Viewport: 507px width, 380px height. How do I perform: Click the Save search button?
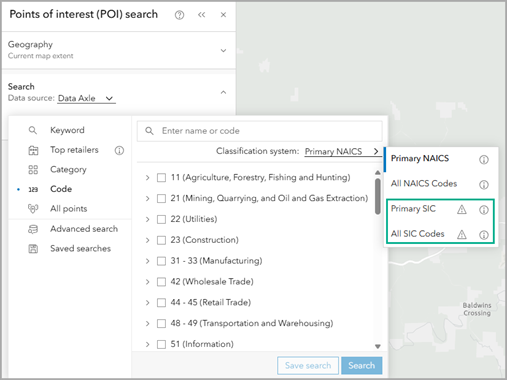click(x=308, y=366)
